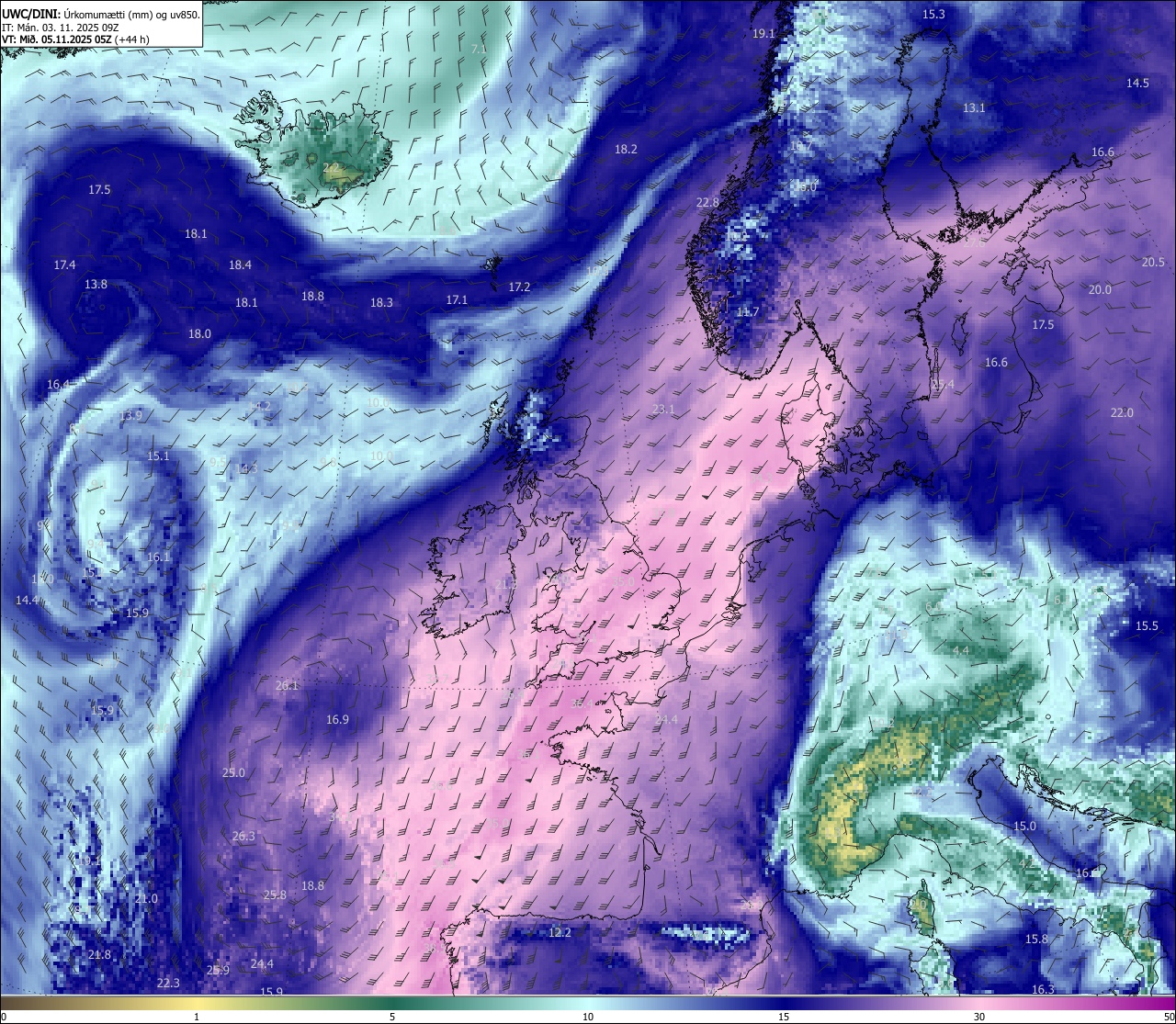This screenshot has width=1176, height=1024.
Task: Click the 15.3 value along the upper map border
Action: coord(933,14)
